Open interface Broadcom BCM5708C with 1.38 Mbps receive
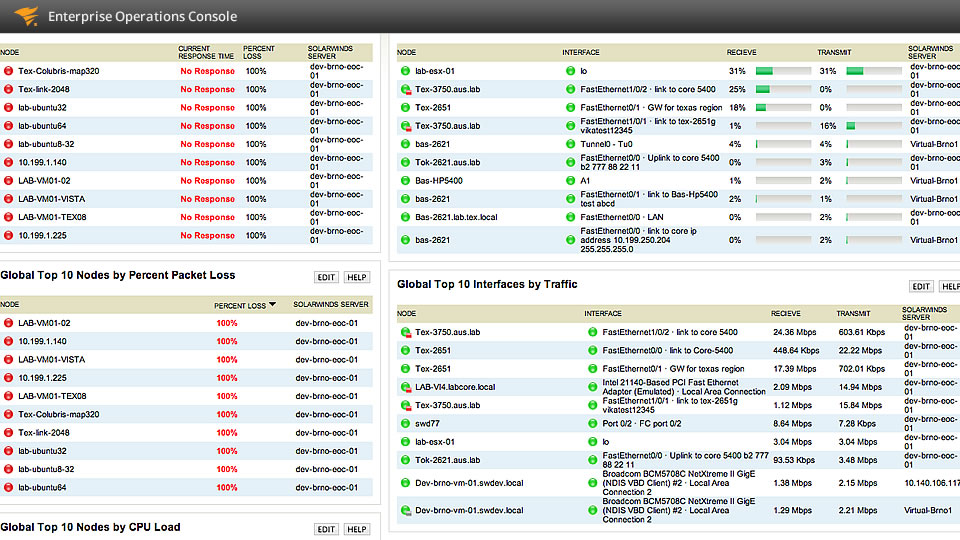Image resolution: width=960 pixels, height=540 pixels. point(678,483)
